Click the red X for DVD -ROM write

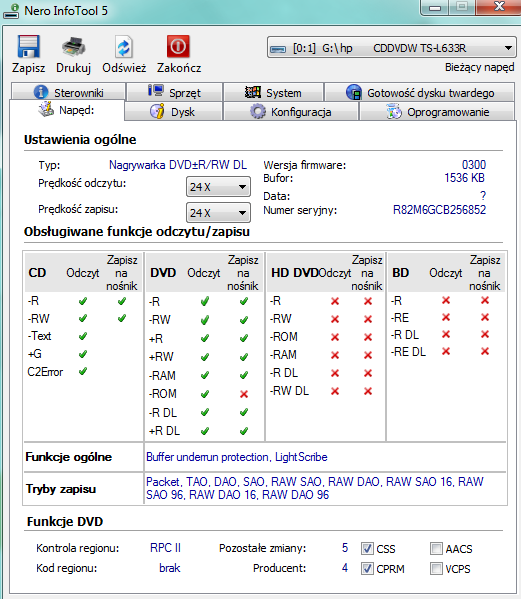click(x=244, y=394)
